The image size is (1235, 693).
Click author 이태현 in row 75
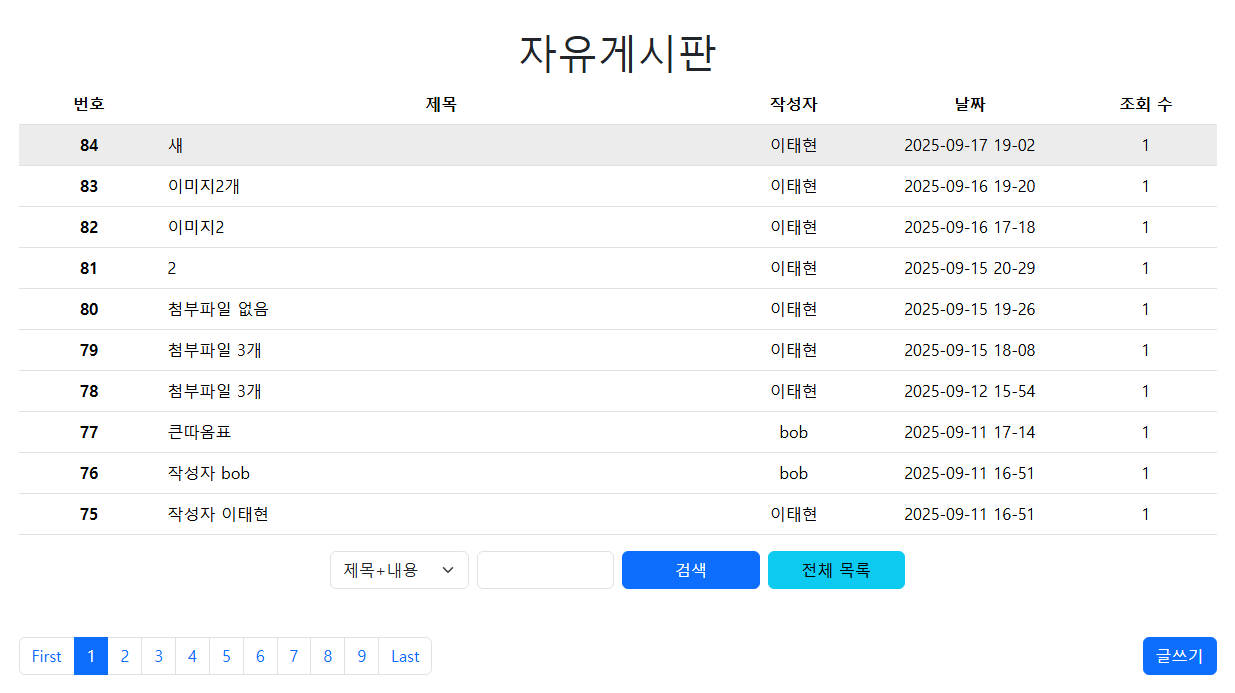(794, 514)
